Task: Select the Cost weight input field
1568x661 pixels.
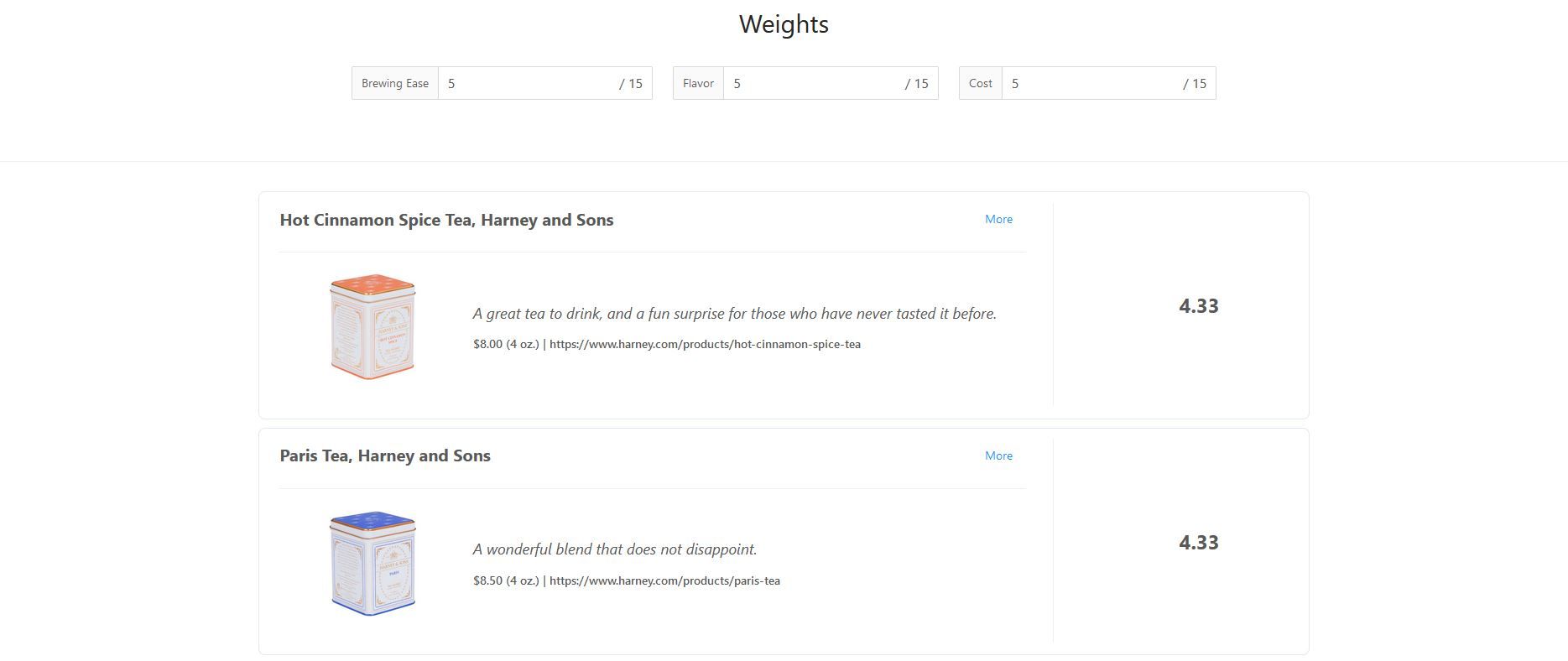Action: point(1091,83)
